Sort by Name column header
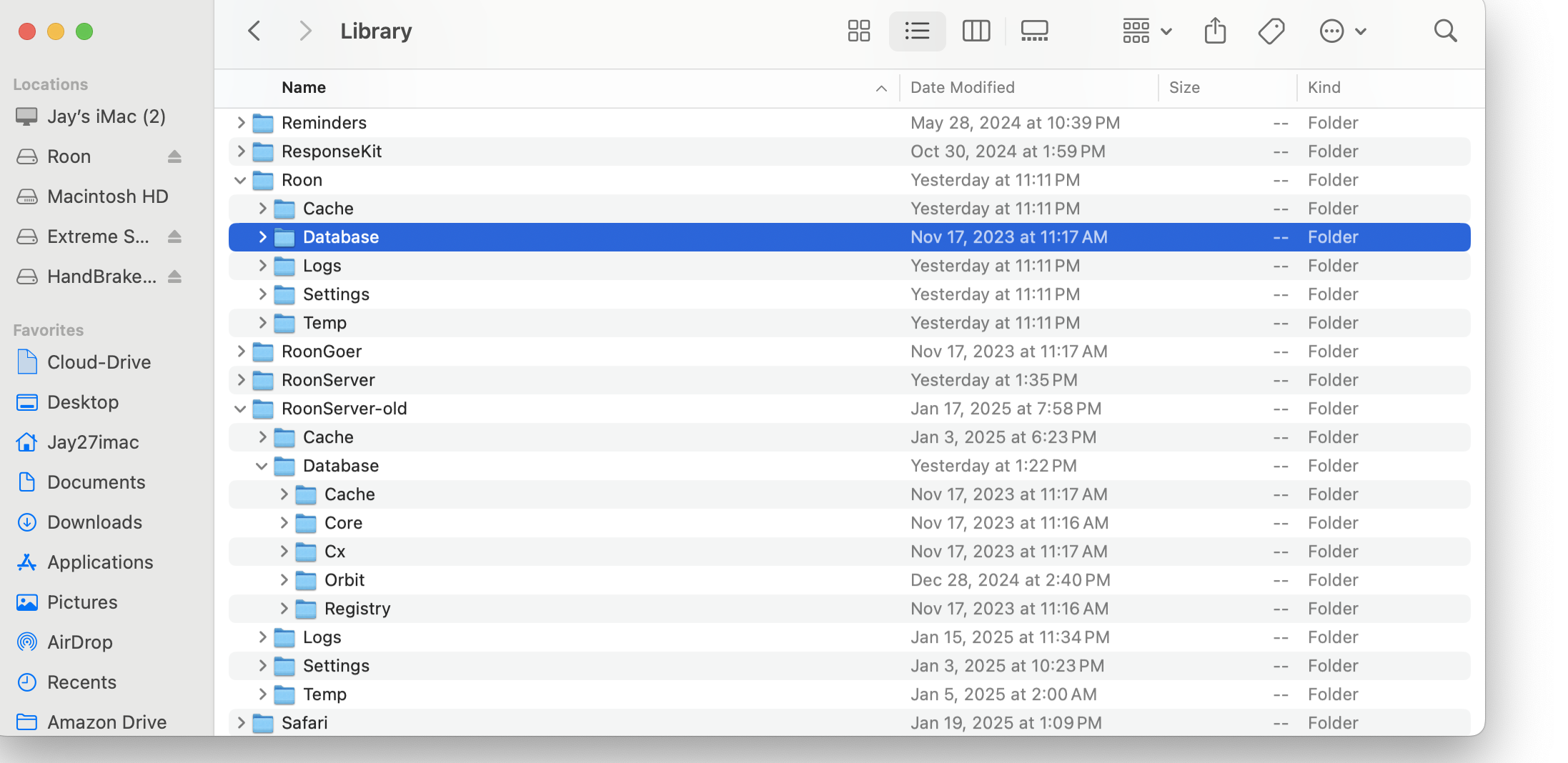The image size is (1568, 763). point(304,87)
